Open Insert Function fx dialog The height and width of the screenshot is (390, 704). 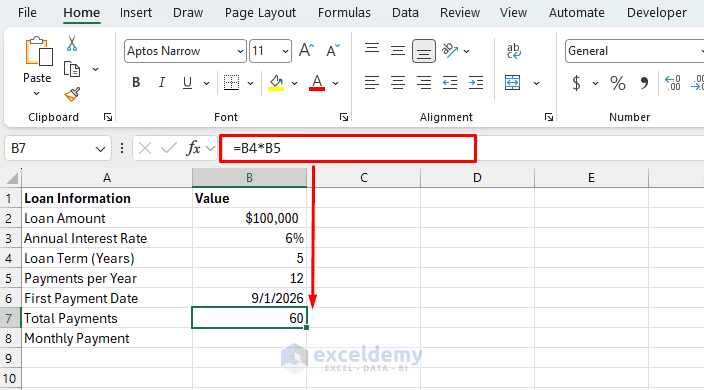click(x=193, y=148)
